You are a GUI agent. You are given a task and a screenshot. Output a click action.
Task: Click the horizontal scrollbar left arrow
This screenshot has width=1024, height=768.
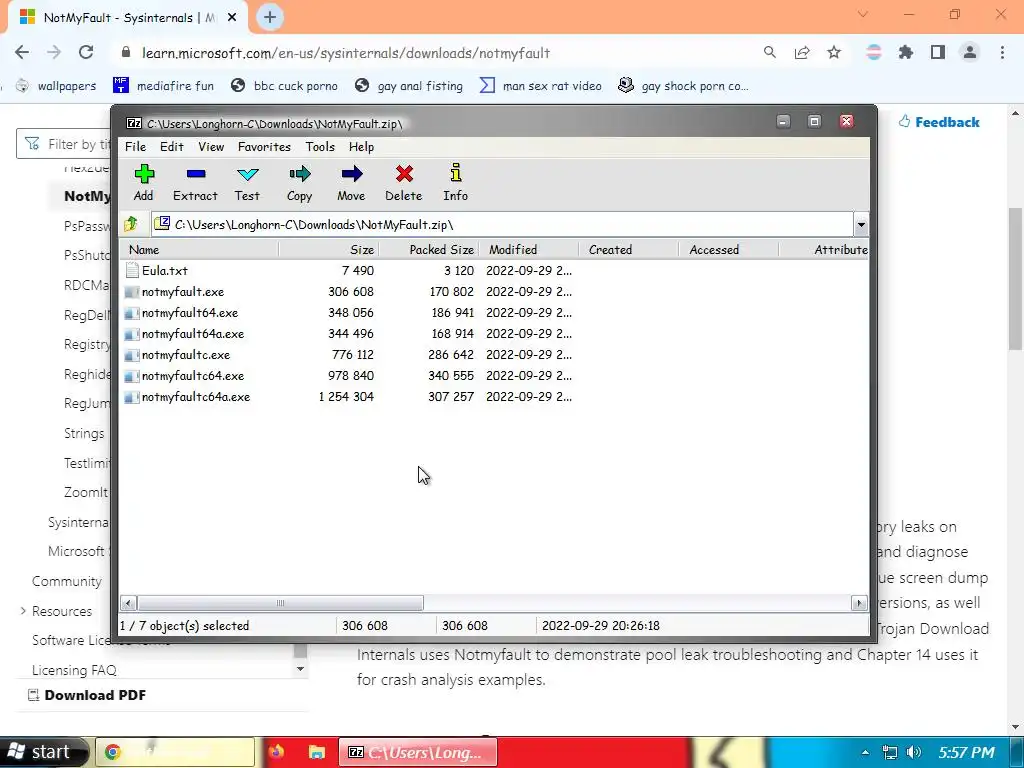pyautogui.click(x=129, y=603)
